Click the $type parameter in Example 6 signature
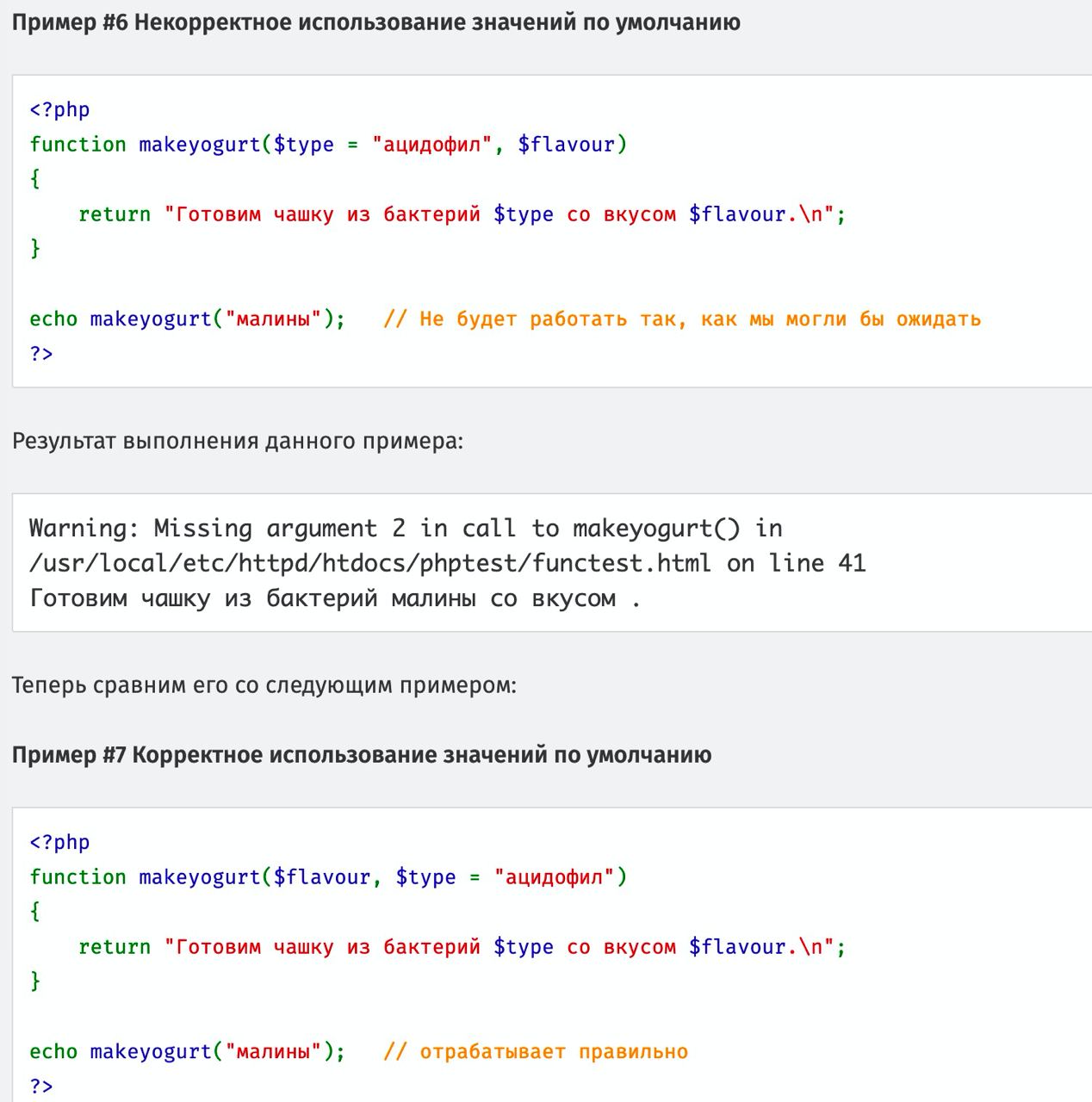The image size is (1092, 1102). tap(303, 145)
